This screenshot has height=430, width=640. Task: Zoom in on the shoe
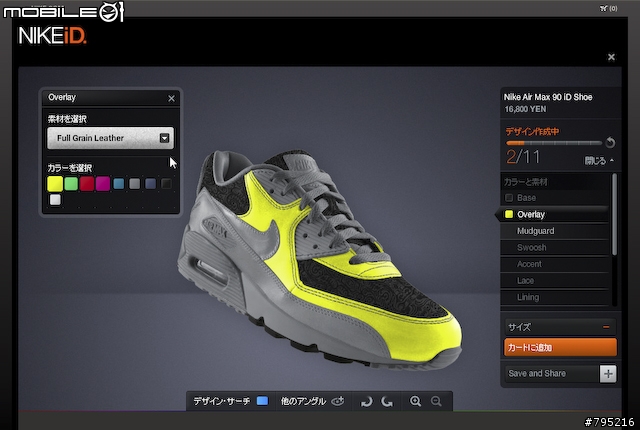click(416, 401)
